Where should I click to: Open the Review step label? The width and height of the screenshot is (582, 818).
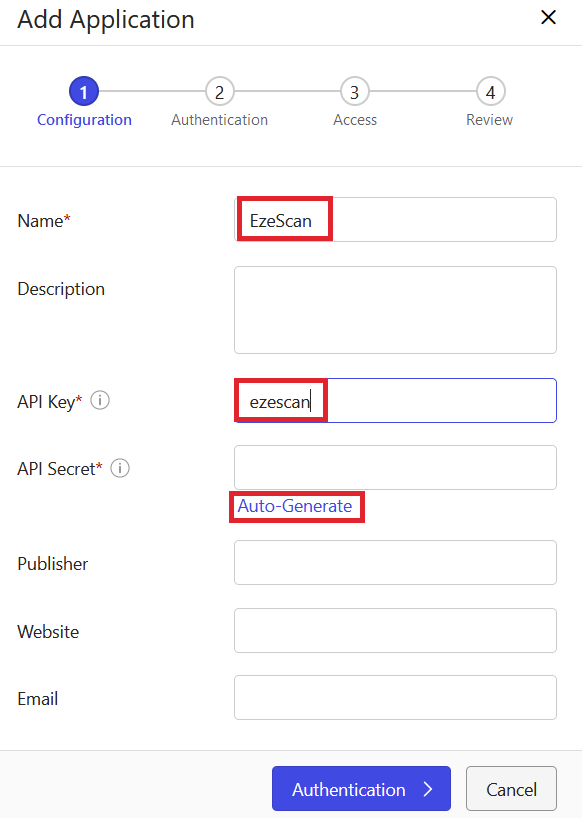[490, 120]
